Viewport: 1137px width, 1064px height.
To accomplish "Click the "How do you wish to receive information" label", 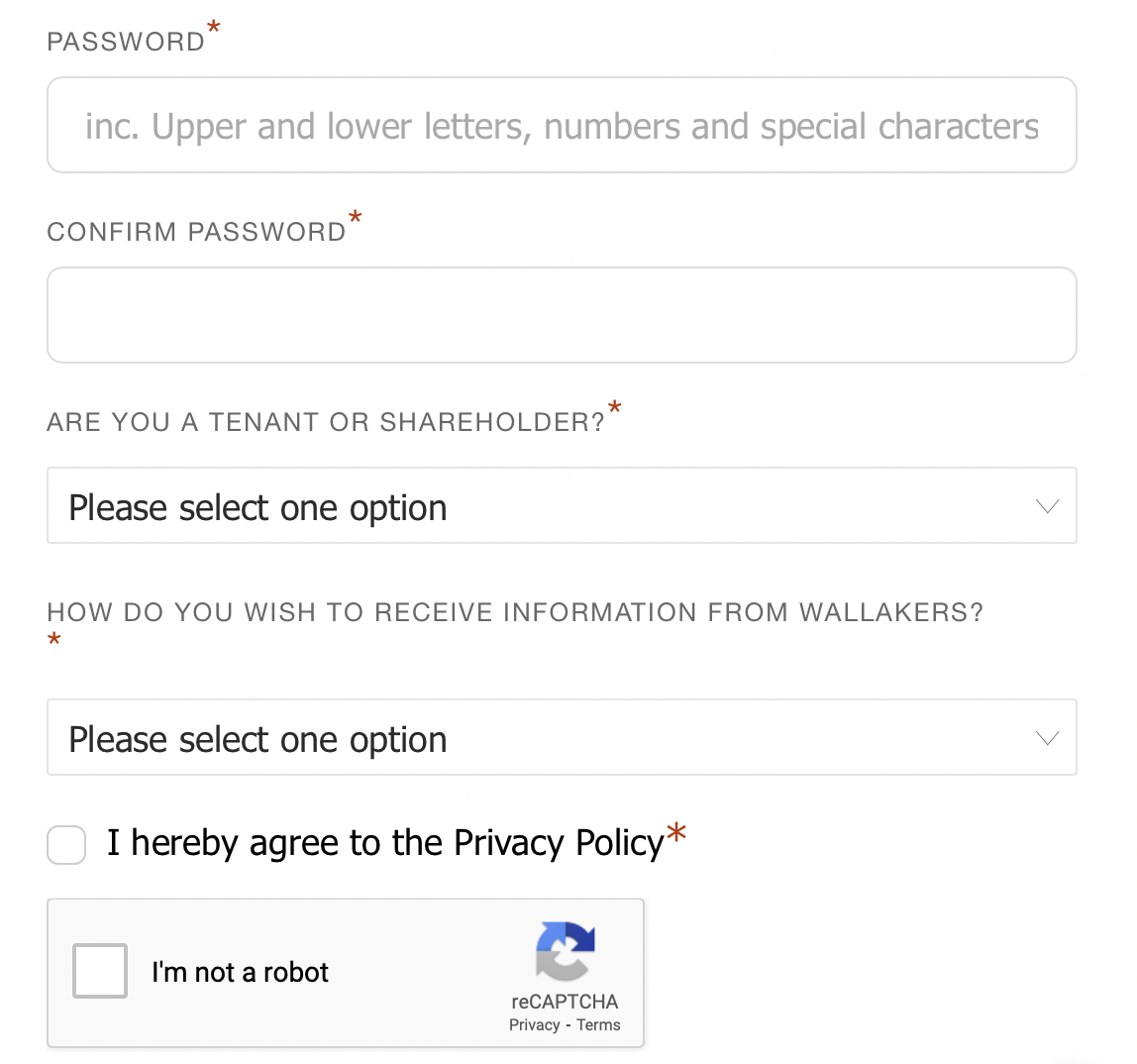I will [515, 612].
